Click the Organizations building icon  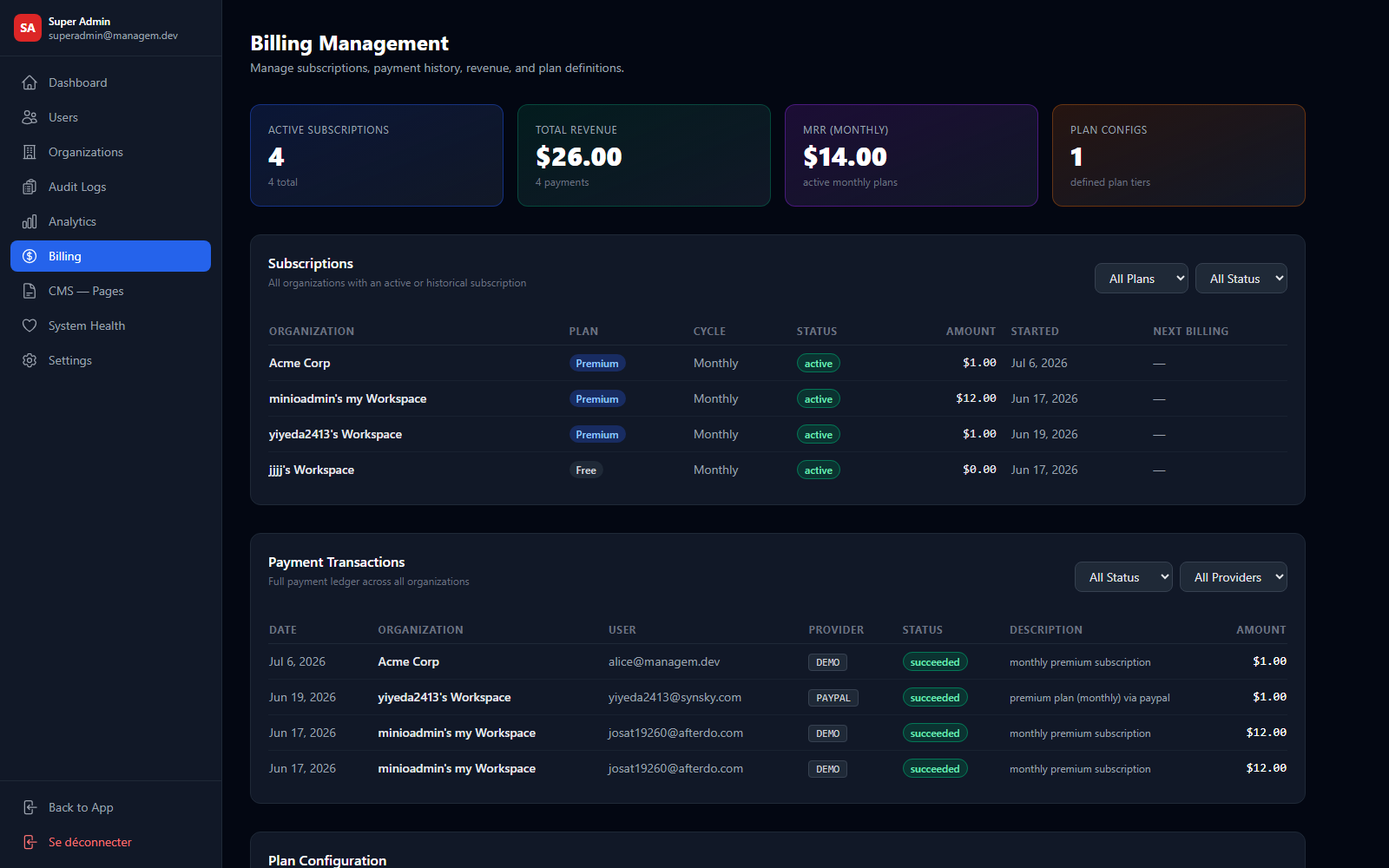30,152
